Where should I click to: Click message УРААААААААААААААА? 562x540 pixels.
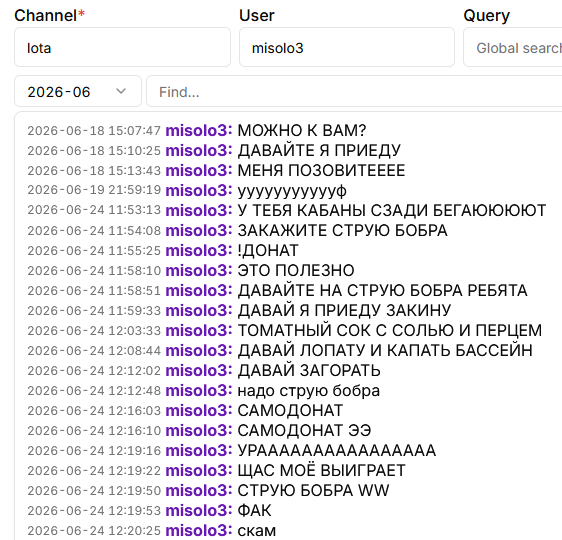point(337,450)
